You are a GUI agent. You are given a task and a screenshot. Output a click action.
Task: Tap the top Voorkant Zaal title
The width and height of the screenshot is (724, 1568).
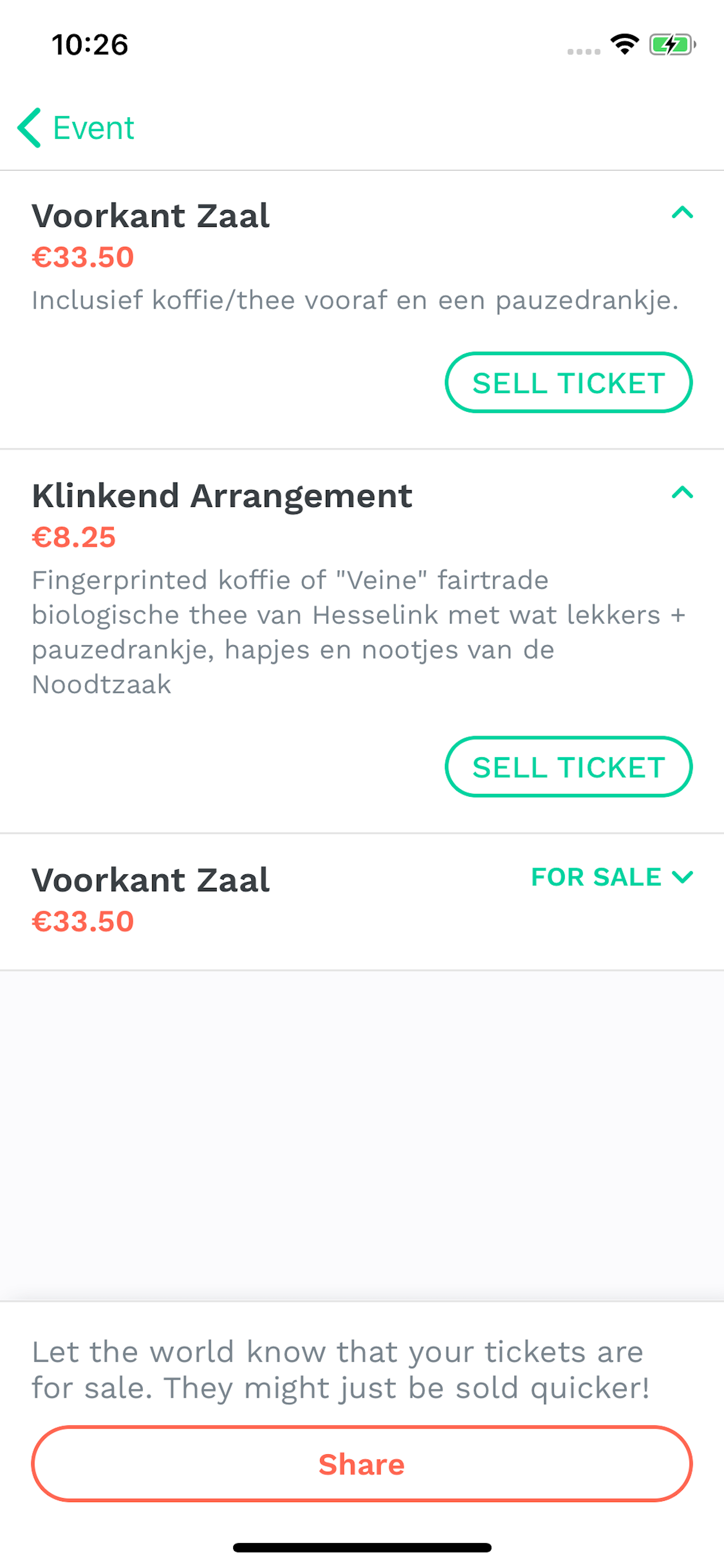[150, 216]
